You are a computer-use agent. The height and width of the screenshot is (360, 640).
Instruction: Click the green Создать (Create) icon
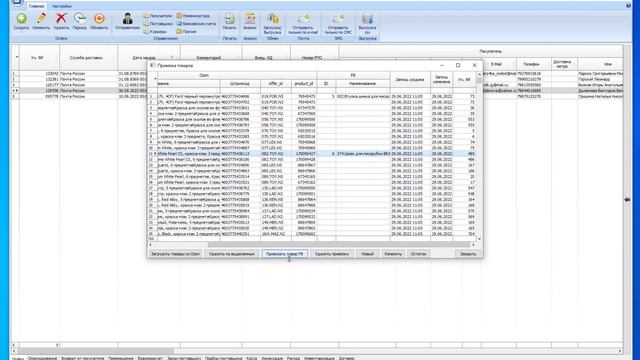click(21, 19)
